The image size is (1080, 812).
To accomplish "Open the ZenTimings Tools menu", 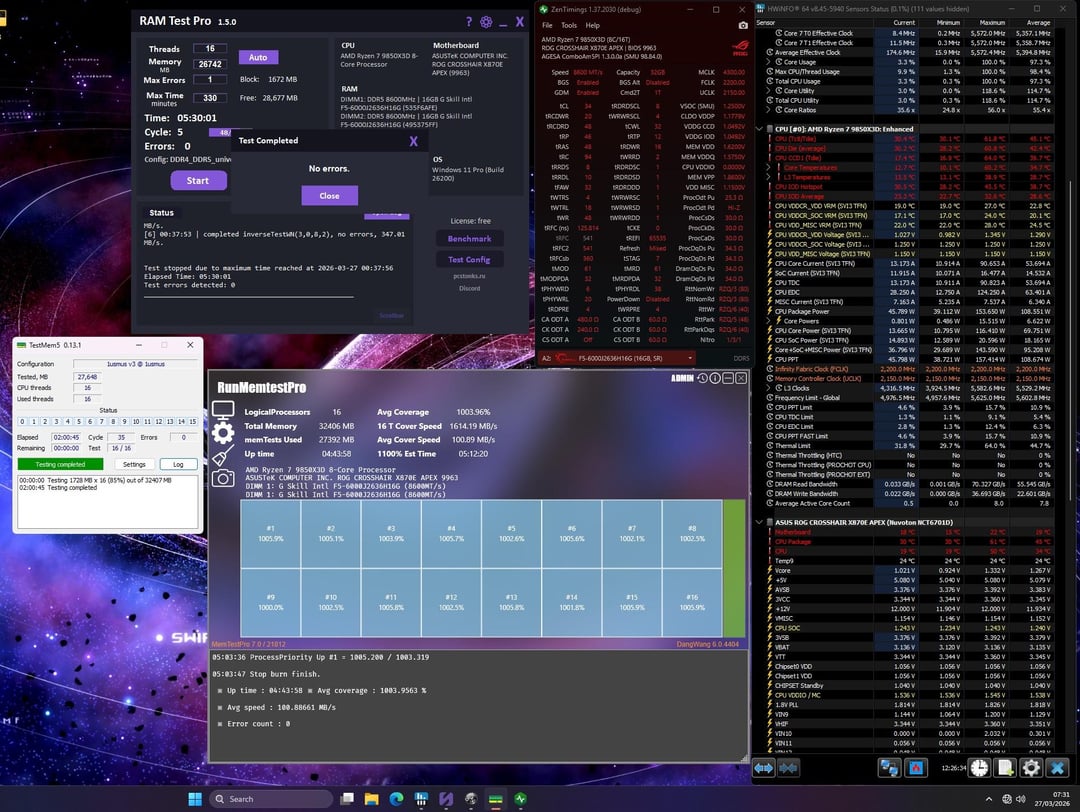I will [x=568, y=25].
